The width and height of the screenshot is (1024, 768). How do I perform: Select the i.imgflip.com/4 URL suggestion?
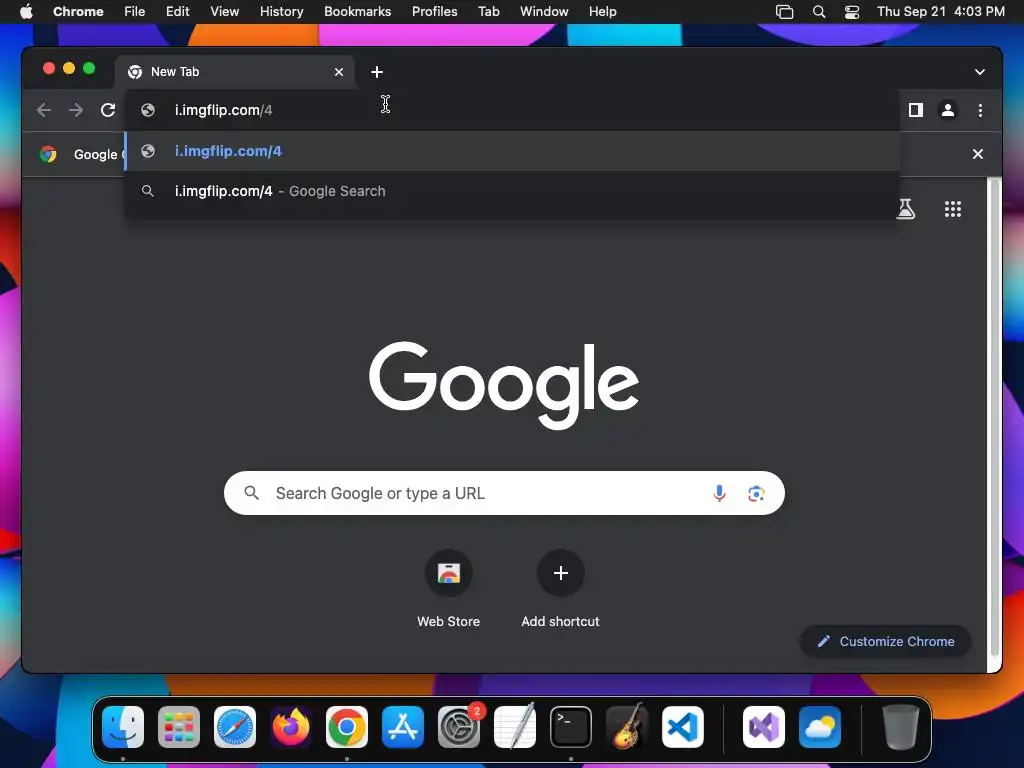coord(513,151)
